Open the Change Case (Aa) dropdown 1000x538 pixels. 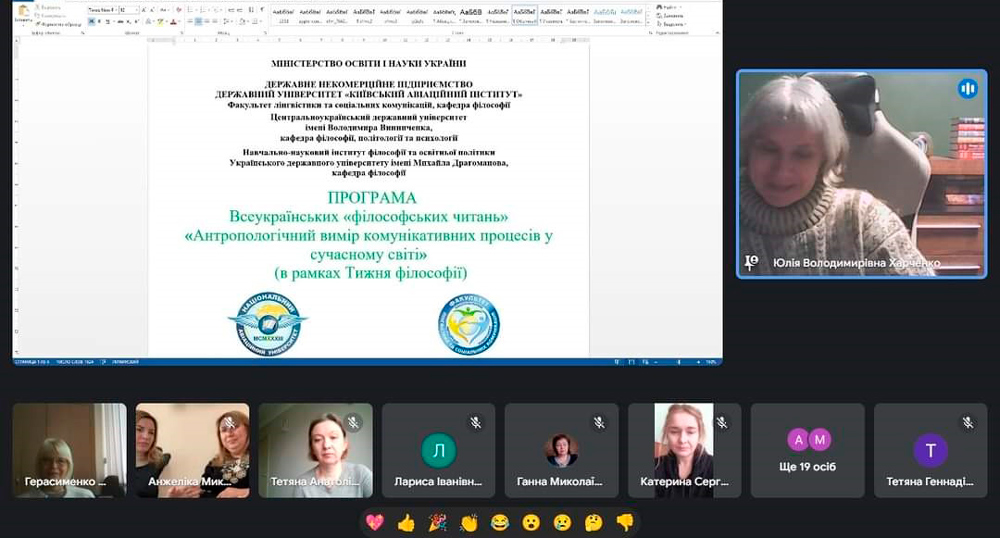pyautogui.click(x=165, y=10)
